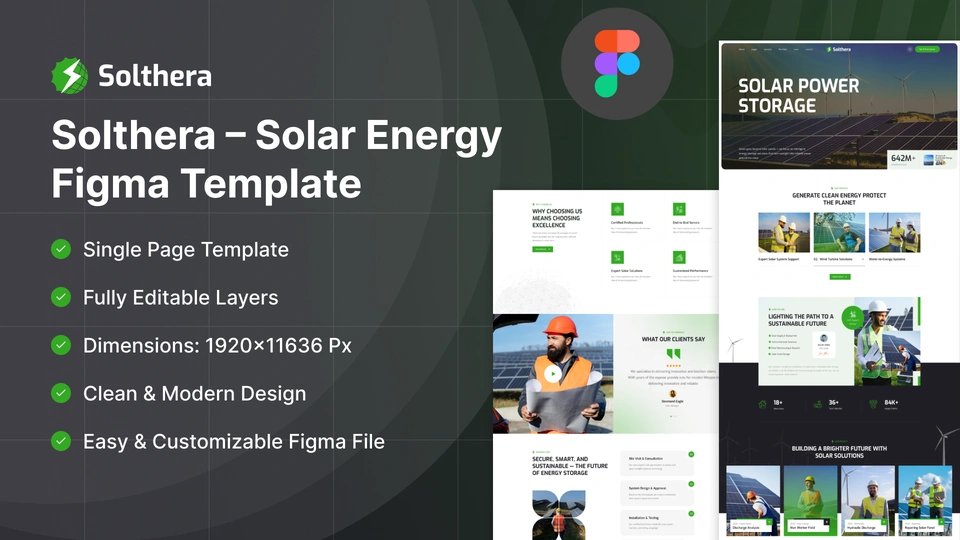This screenshot has width=960, height=540.
Task: Open the Site Visit & Consultation card
Action: (657, 463)
